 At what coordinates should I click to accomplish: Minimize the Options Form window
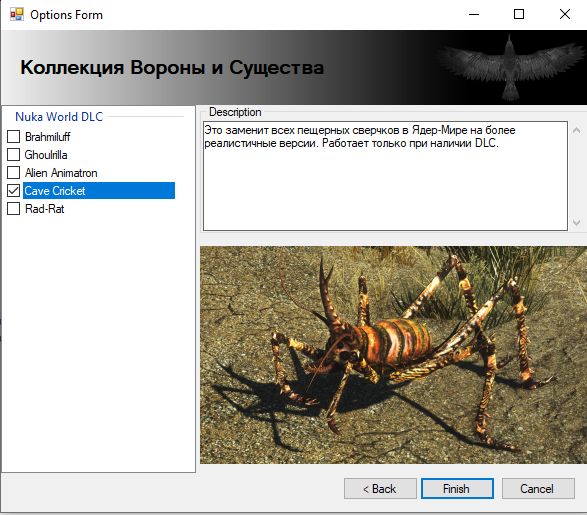(474, 15)
